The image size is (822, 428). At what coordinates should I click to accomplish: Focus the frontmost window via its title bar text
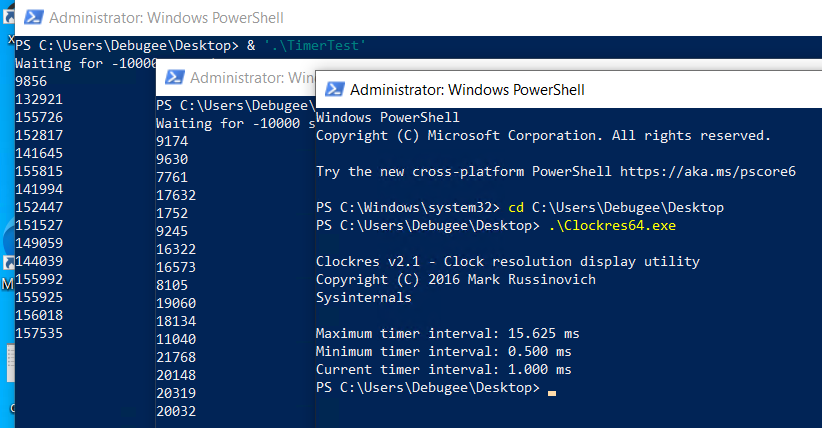[x=467, y=90]
